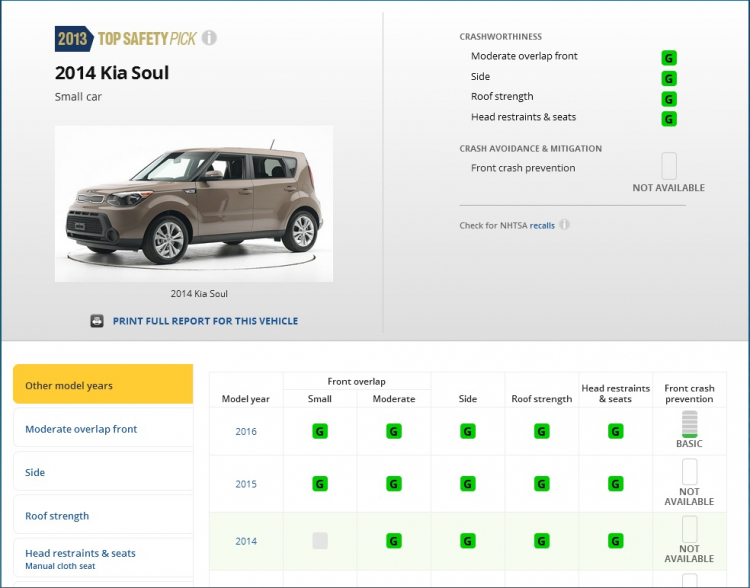750x588 pixels.
Task: Click the Front crash prevention column header
Action: 689,394
